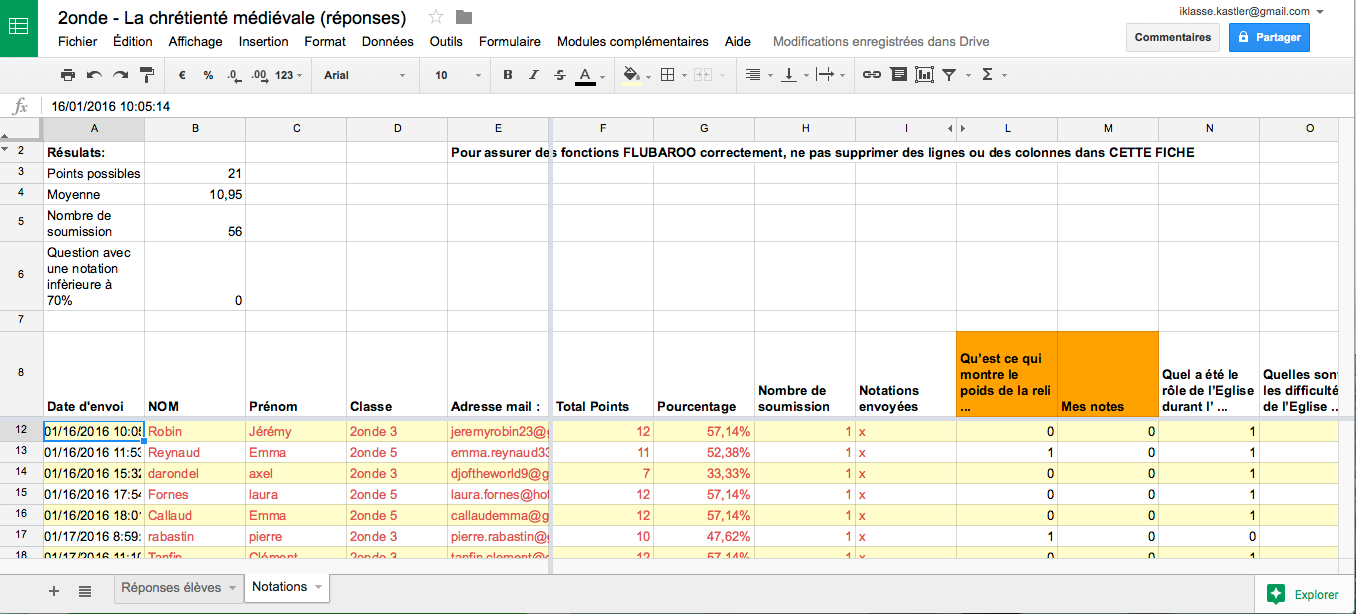Expand the Notations sheet tab menu

[319, 587]
